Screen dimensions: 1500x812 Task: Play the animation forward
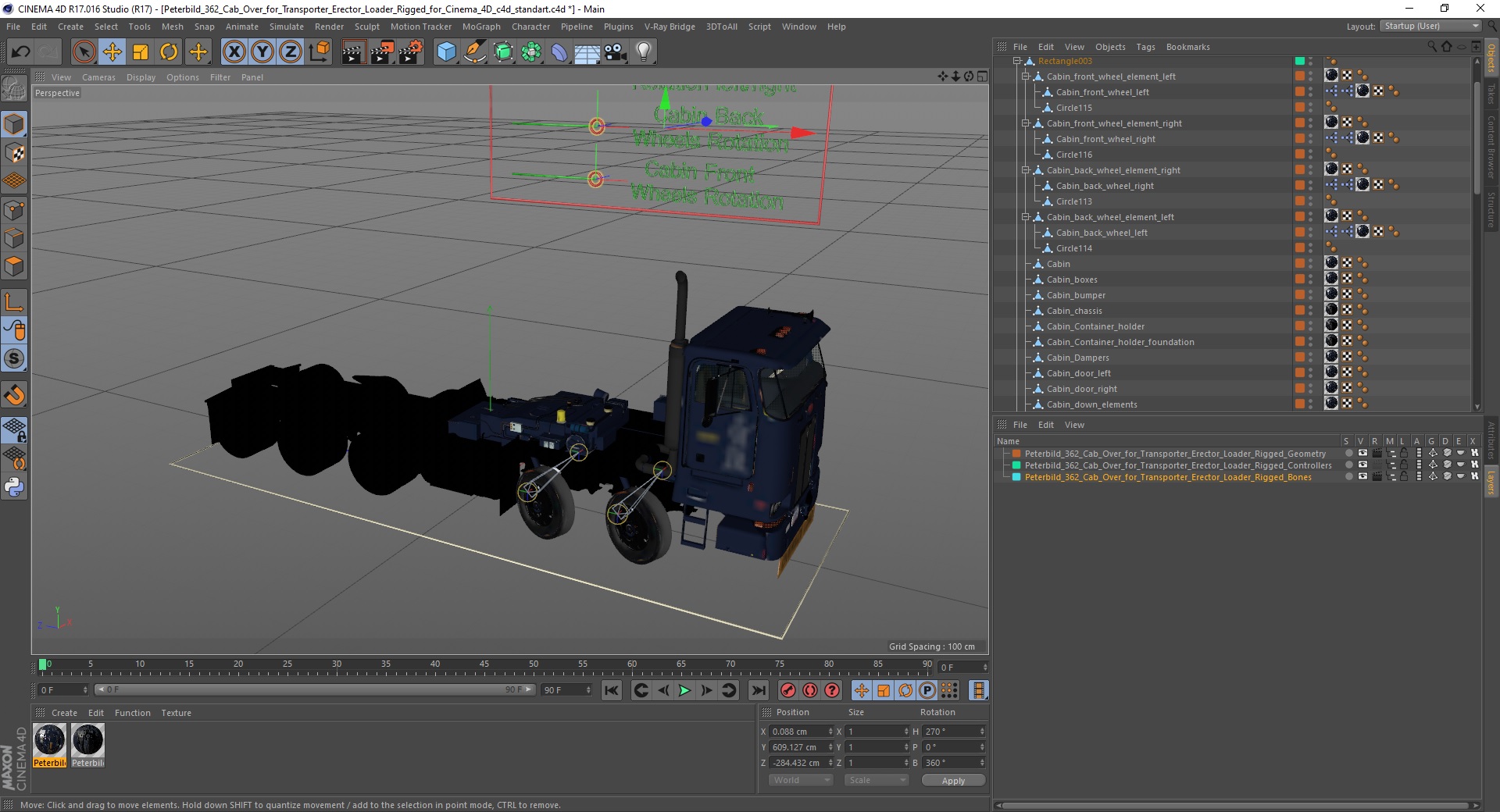(684, 690)
